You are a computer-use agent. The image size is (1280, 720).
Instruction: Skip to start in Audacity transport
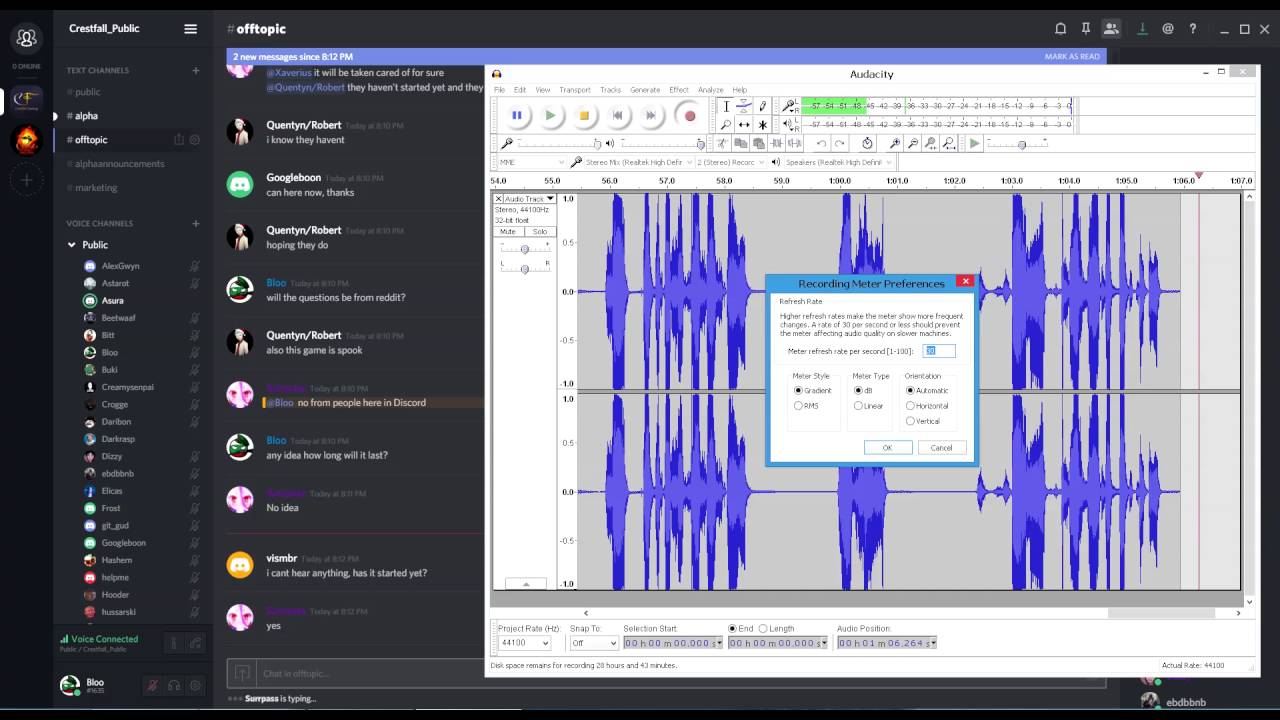617,115
